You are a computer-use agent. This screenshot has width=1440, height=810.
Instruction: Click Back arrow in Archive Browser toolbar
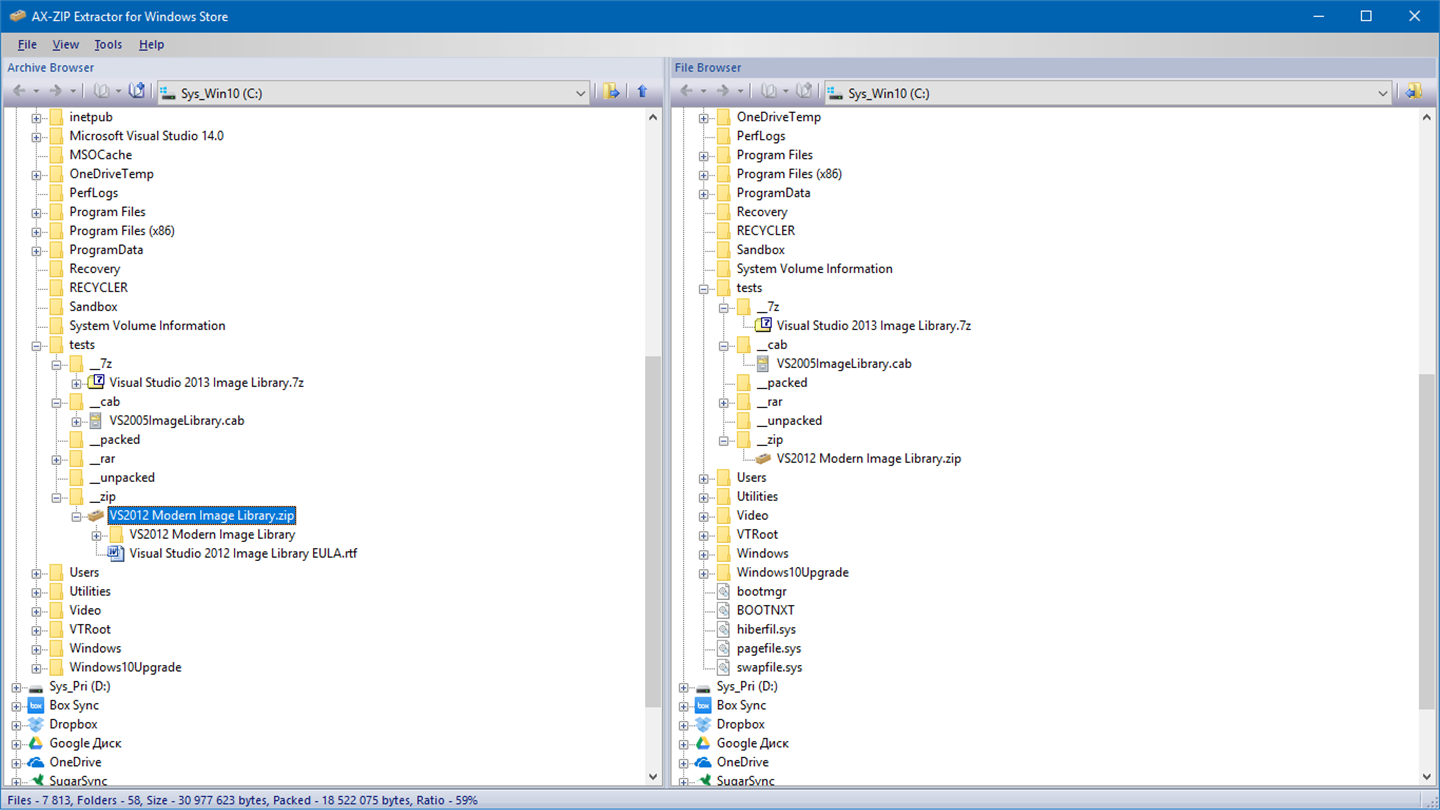tap(19, 92)
